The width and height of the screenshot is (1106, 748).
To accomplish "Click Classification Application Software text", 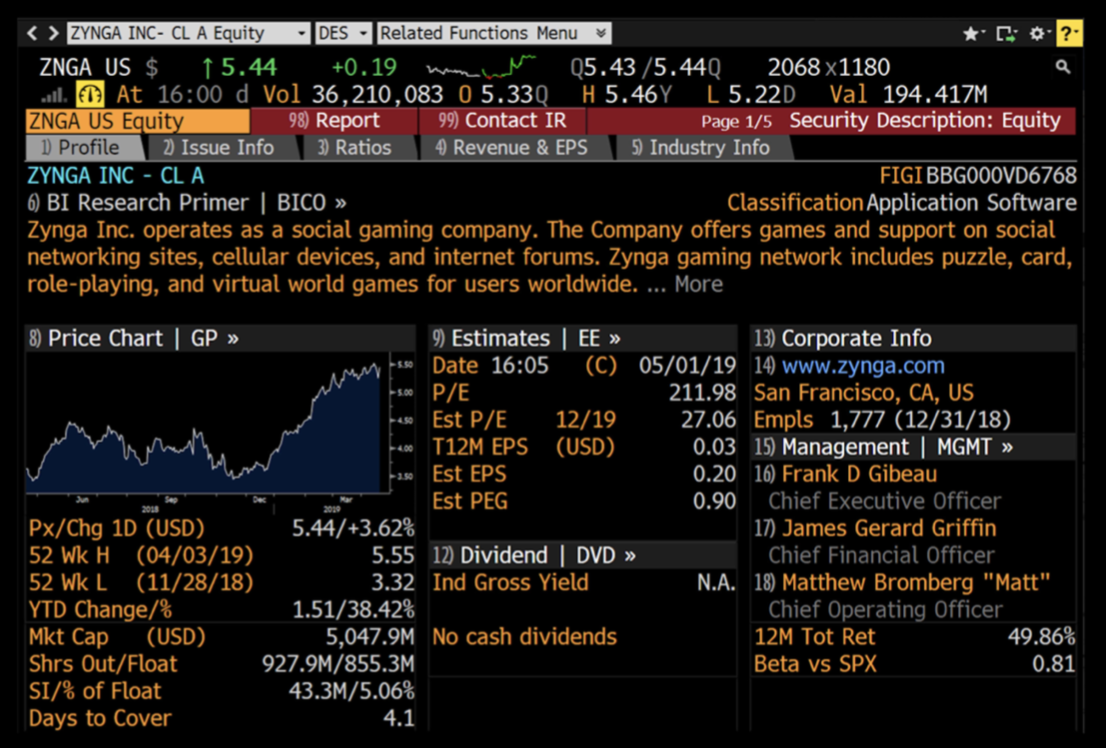I will 901,203.
